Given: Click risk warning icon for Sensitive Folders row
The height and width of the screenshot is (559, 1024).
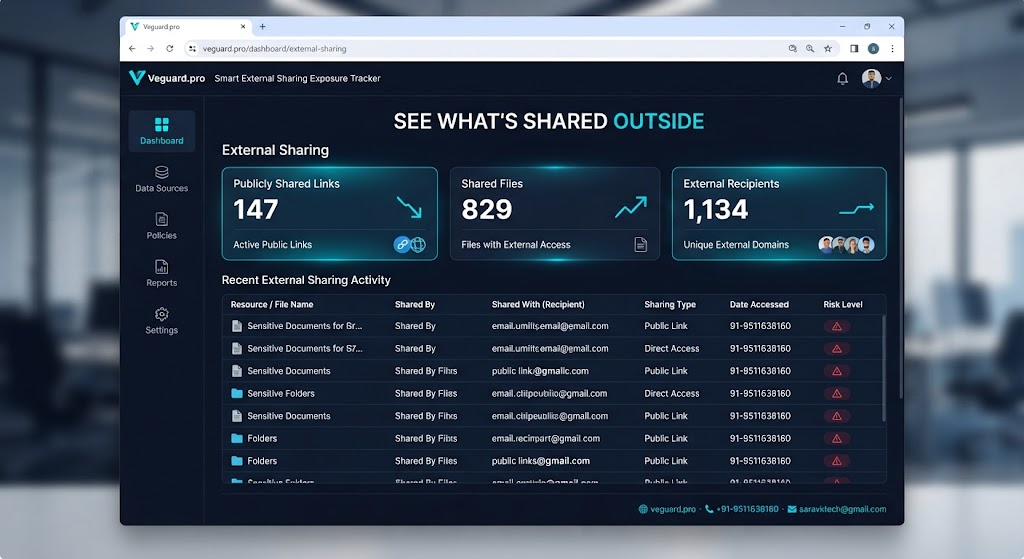Looking at the screenshot, I should [x=837, y=394].
